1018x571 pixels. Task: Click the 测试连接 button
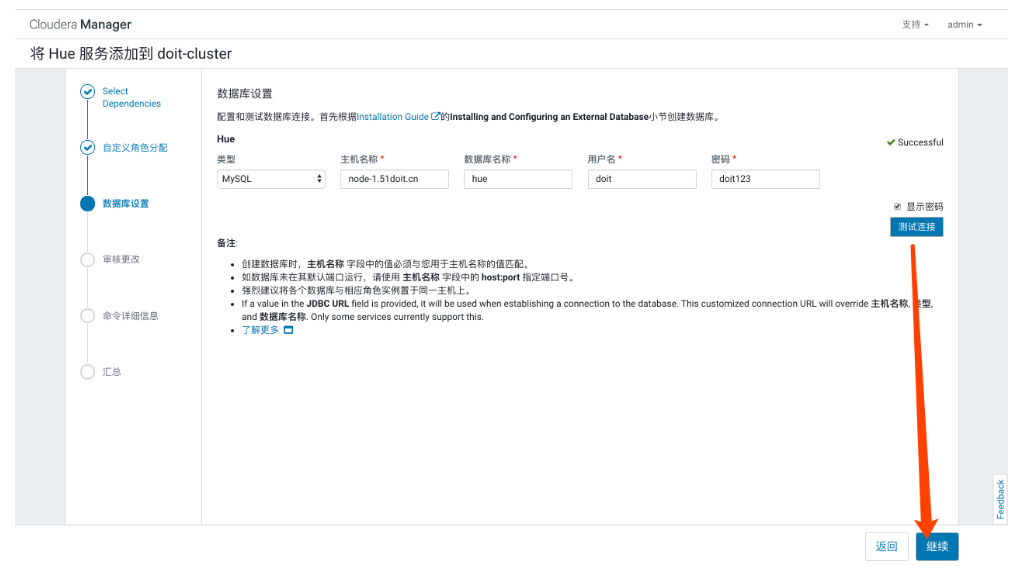[x=916, y=227]
